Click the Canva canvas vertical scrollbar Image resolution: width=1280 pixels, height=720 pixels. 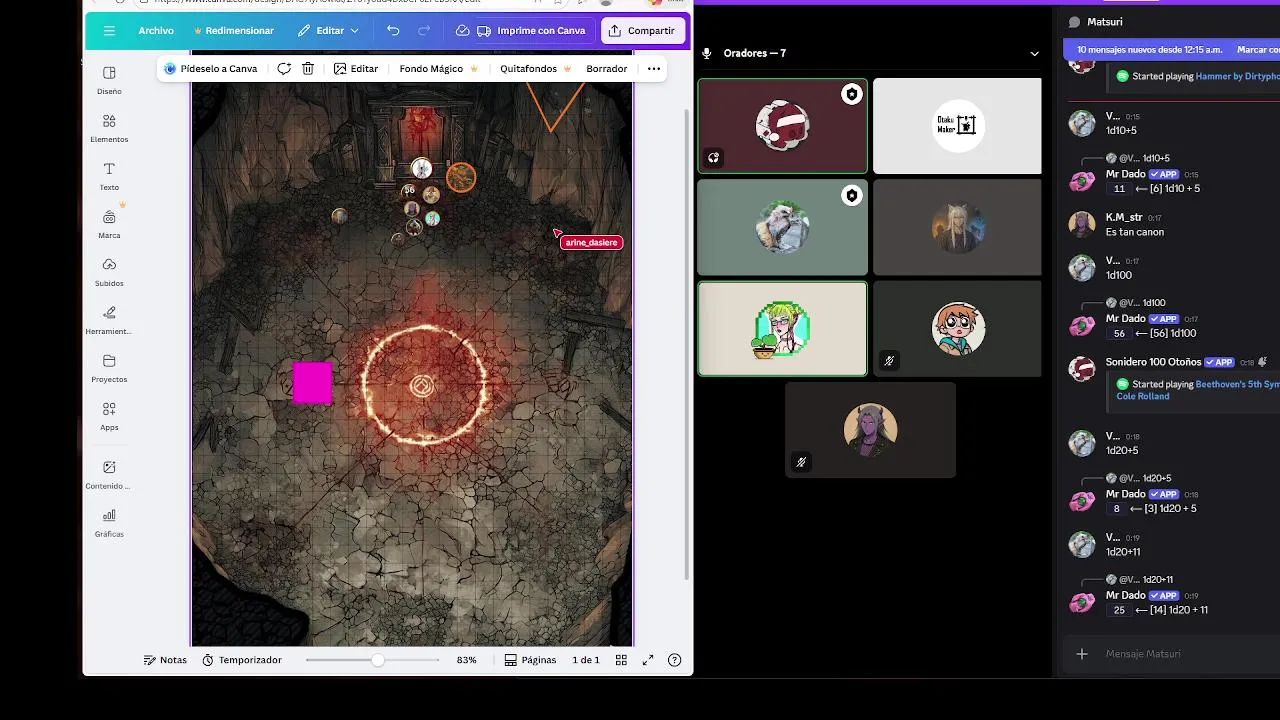(686, 345)
